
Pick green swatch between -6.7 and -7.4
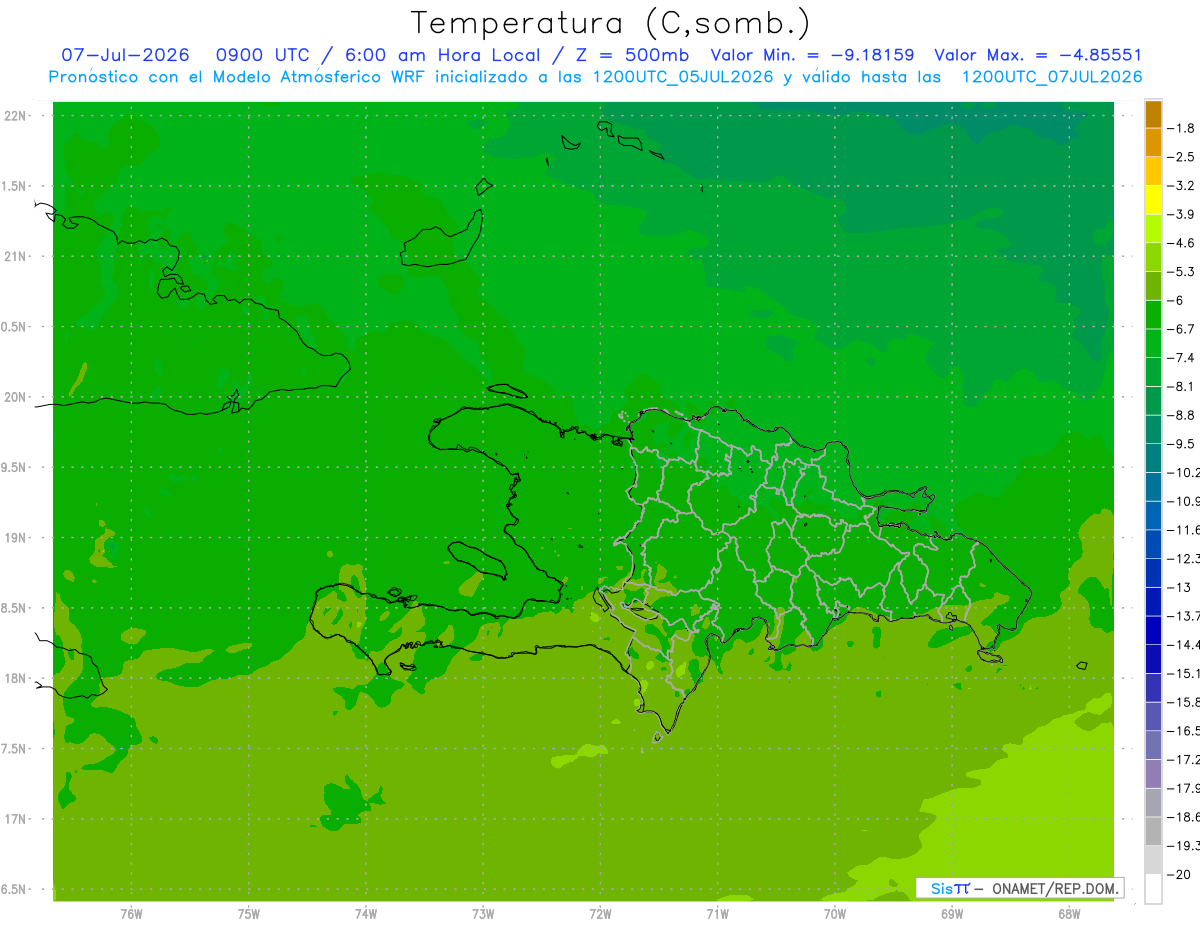point(1153,343)
